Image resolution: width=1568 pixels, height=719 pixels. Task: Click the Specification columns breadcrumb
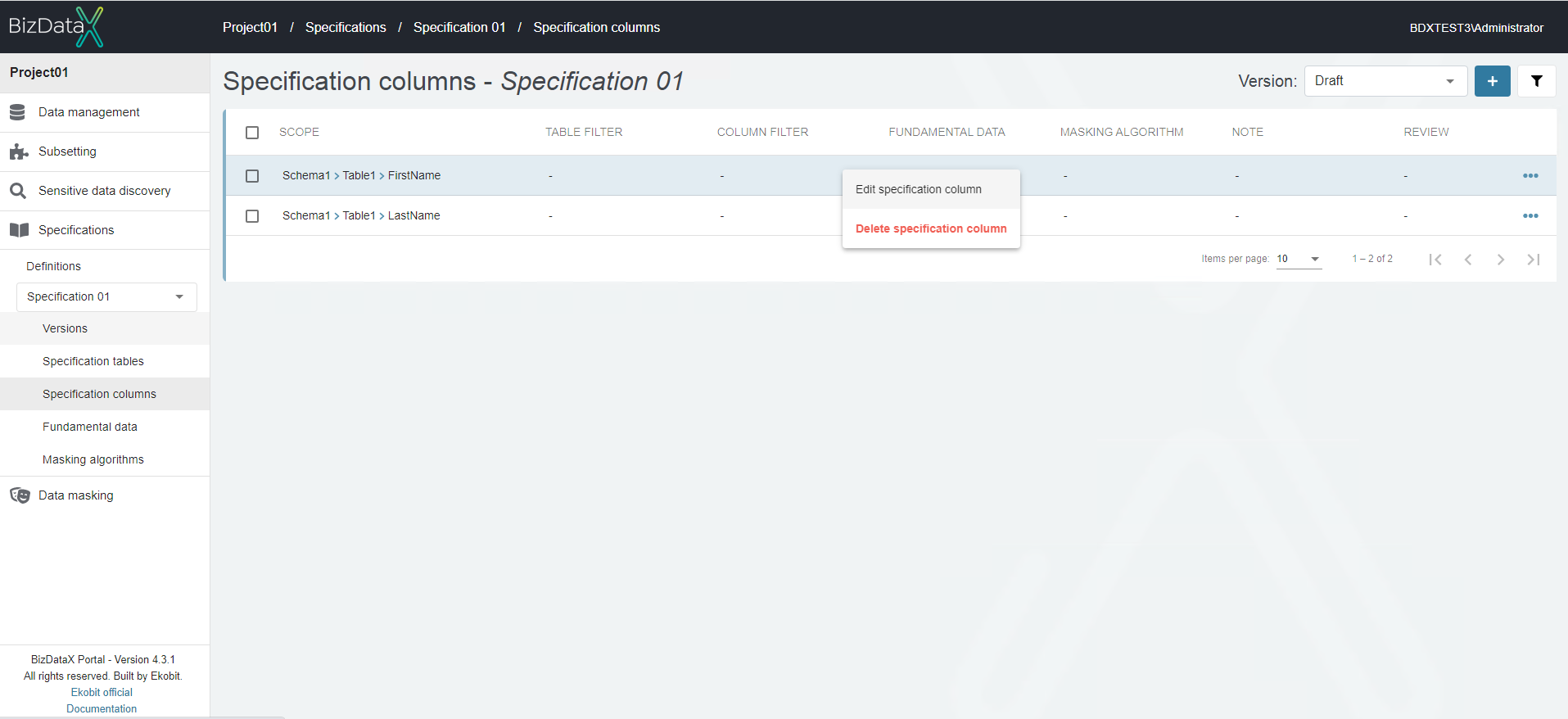pyautogui.click(x=596, y=27)
